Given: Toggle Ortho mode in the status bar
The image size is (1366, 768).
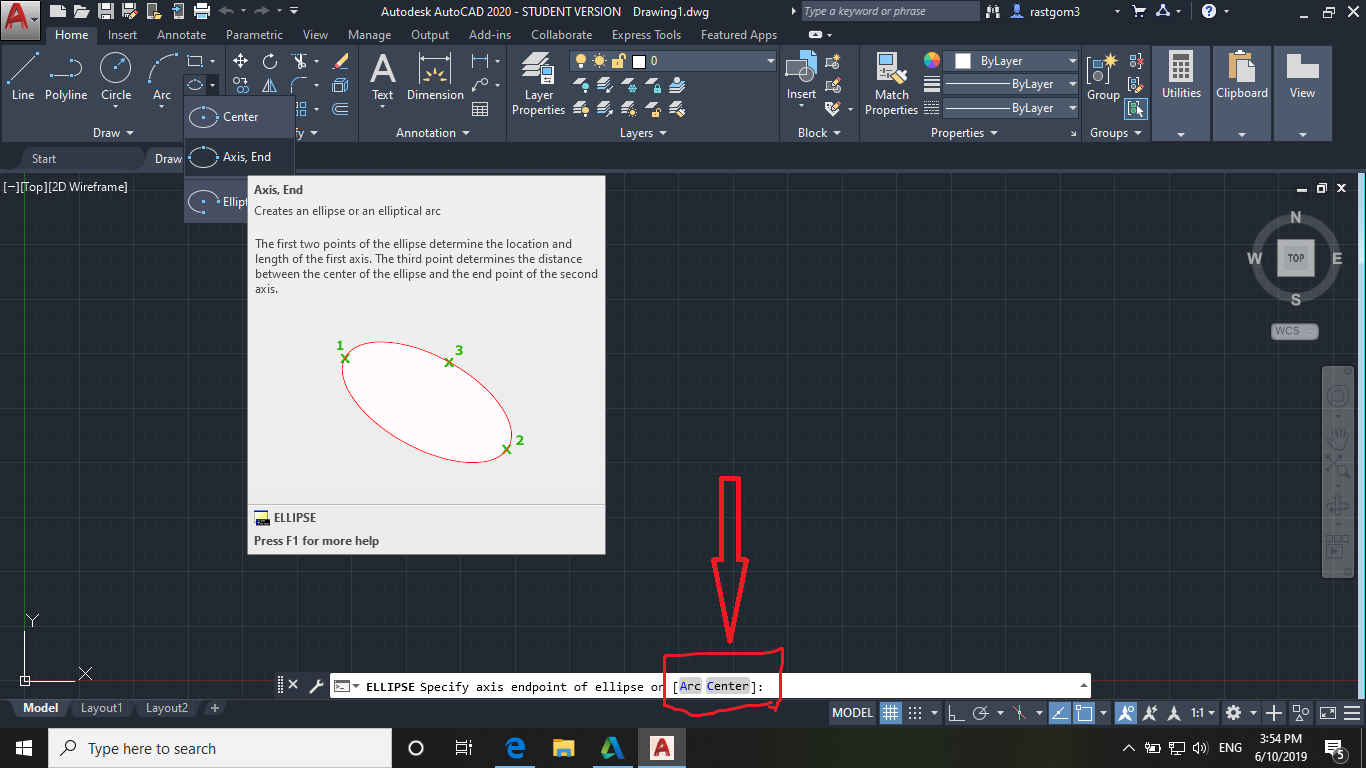Looking at the screenshot, I should 957,713.
